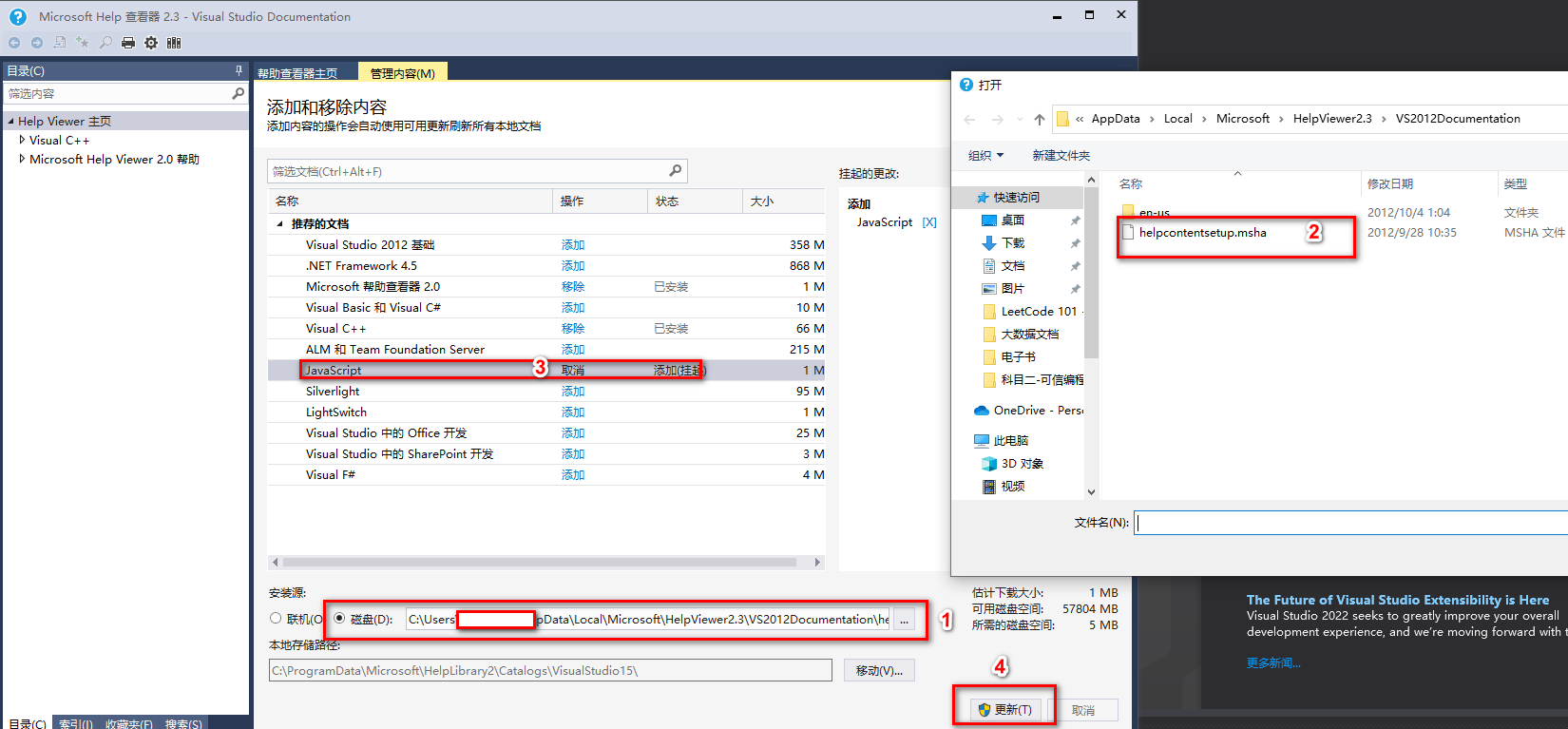Screen dimensions: 1568x729
Task: Select 3D 对象 in Open dialog sidebar
Action: pos(1013,463)
